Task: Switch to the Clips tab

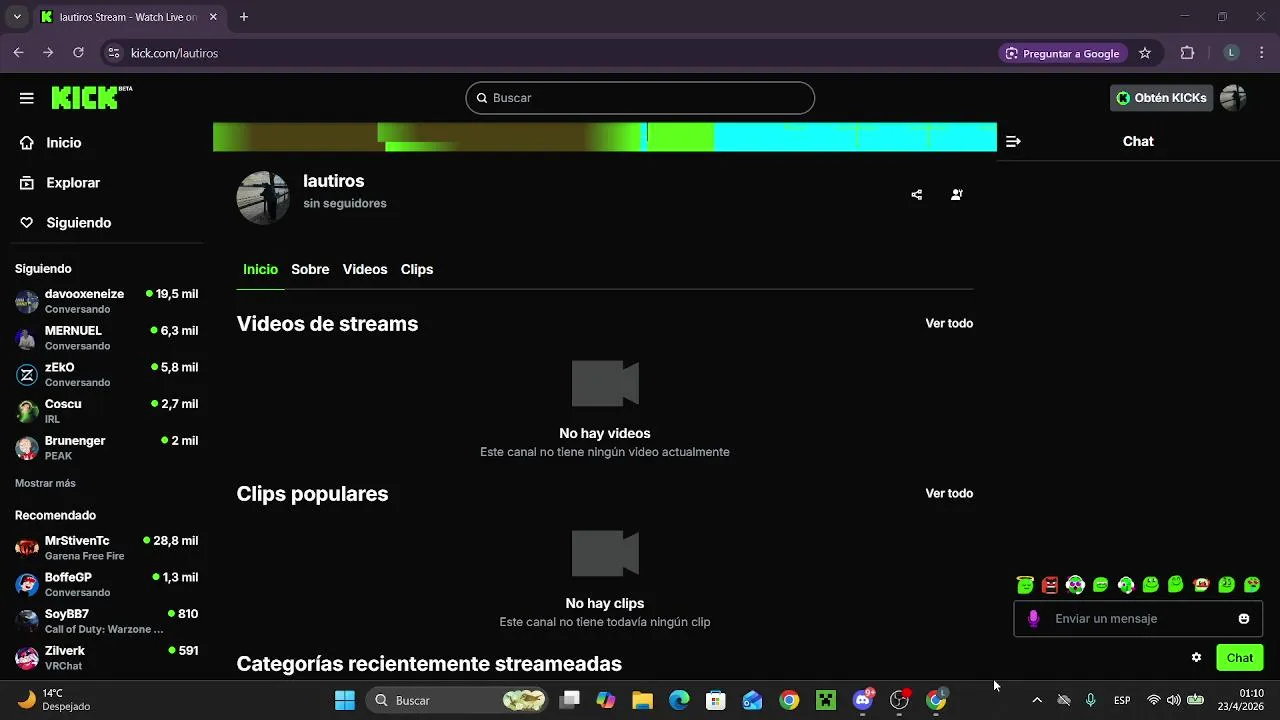Action: tap(417, 270)
